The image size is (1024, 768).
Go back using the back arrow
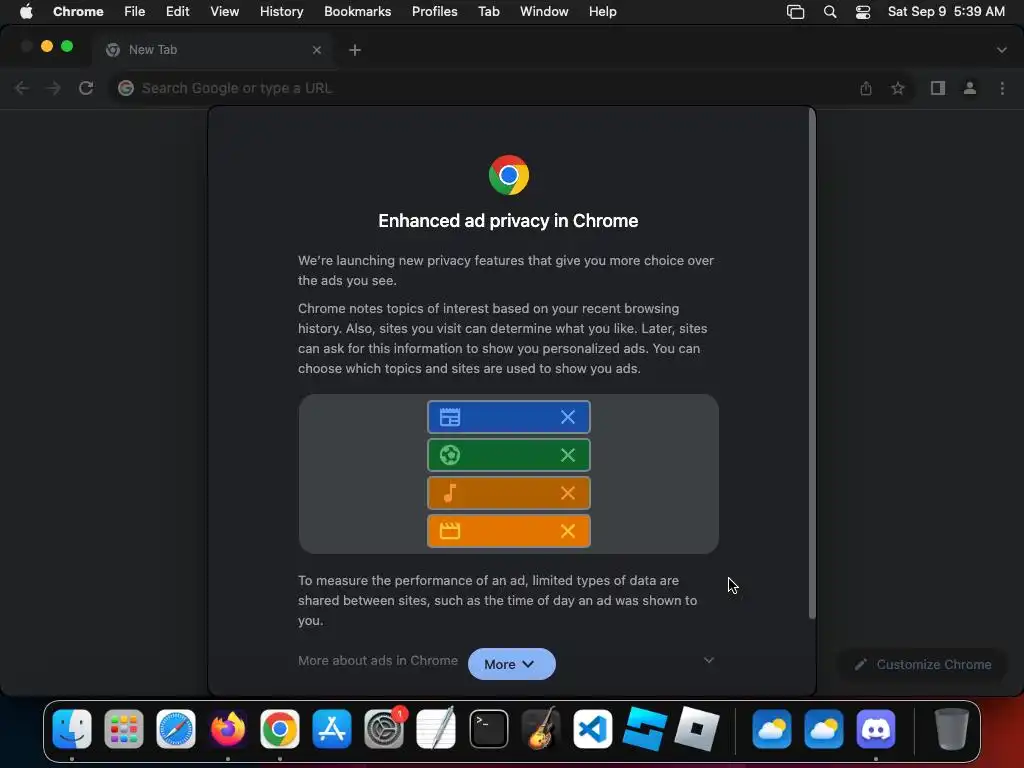click(22, 88)
